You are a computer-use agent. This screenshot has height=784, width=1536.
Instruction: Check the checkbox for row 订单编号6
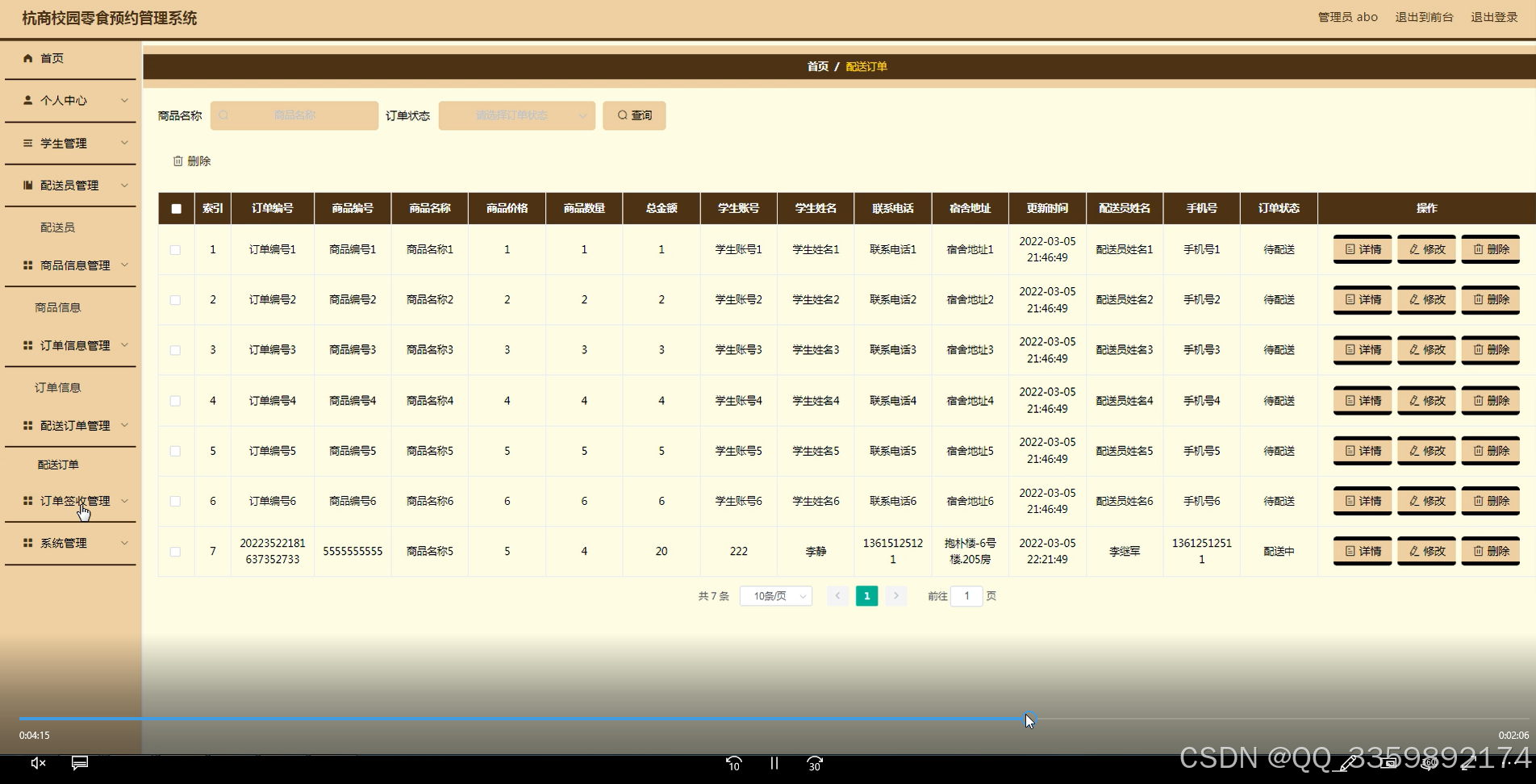point(175,501)
